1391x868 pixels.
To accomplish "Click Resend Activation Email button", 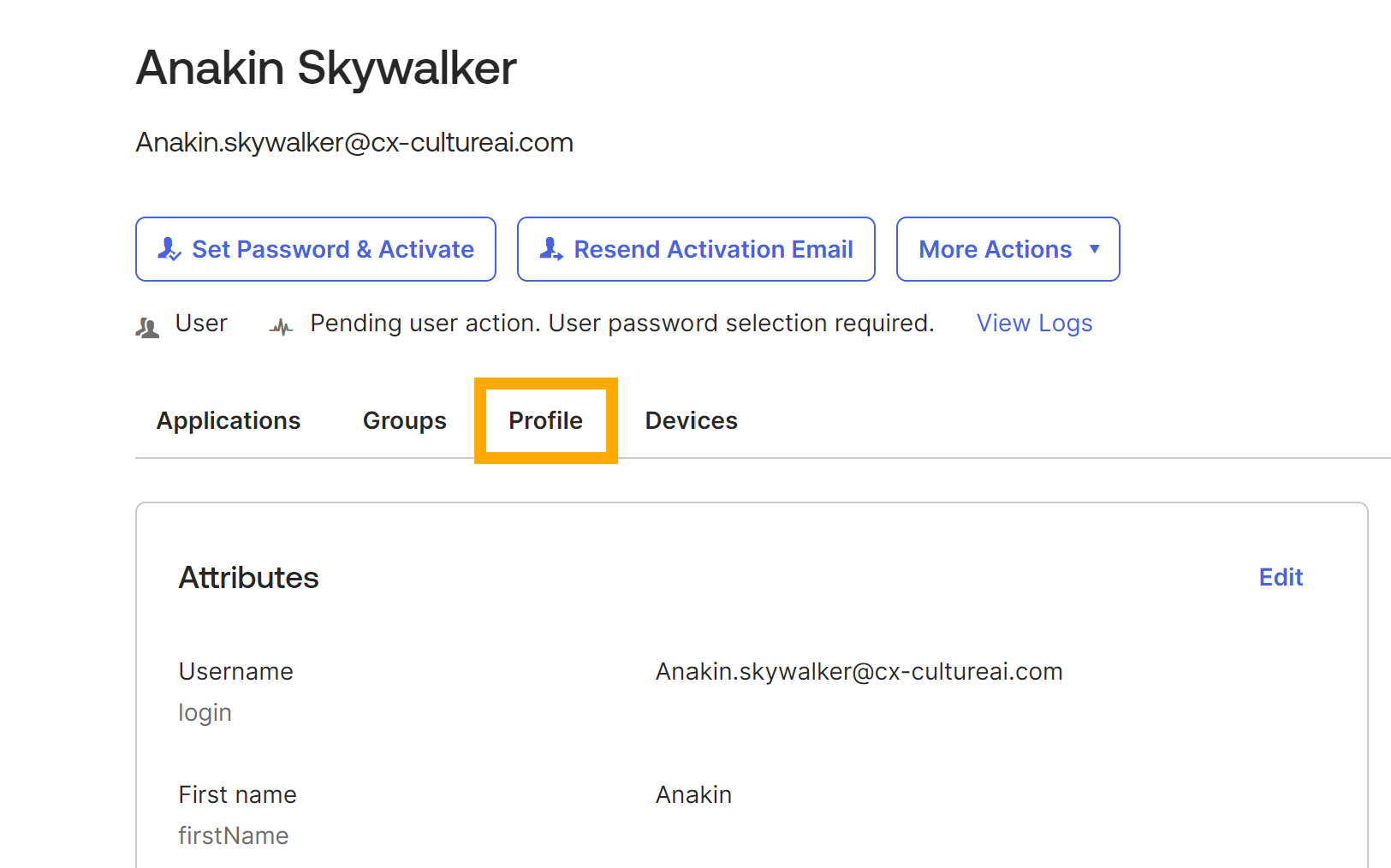I will (x=696, y=249).
